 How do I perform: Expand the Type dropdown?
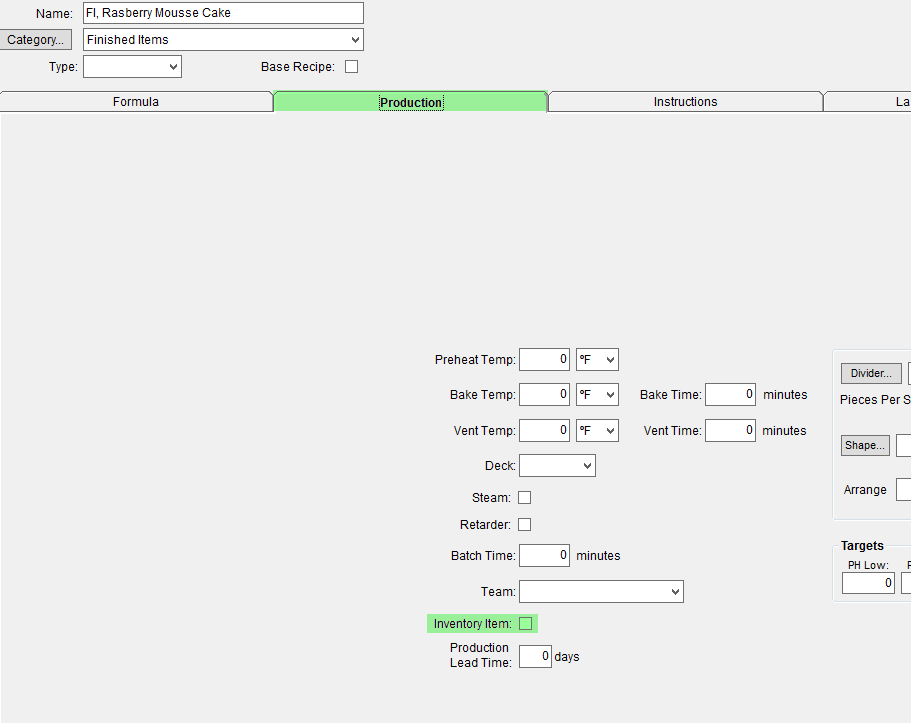click(132, 67)
